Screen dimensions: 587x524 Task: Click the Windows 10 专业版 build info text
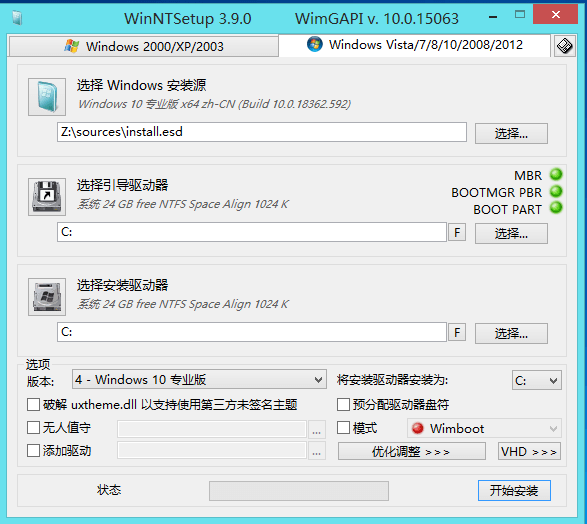click(215, 104)
